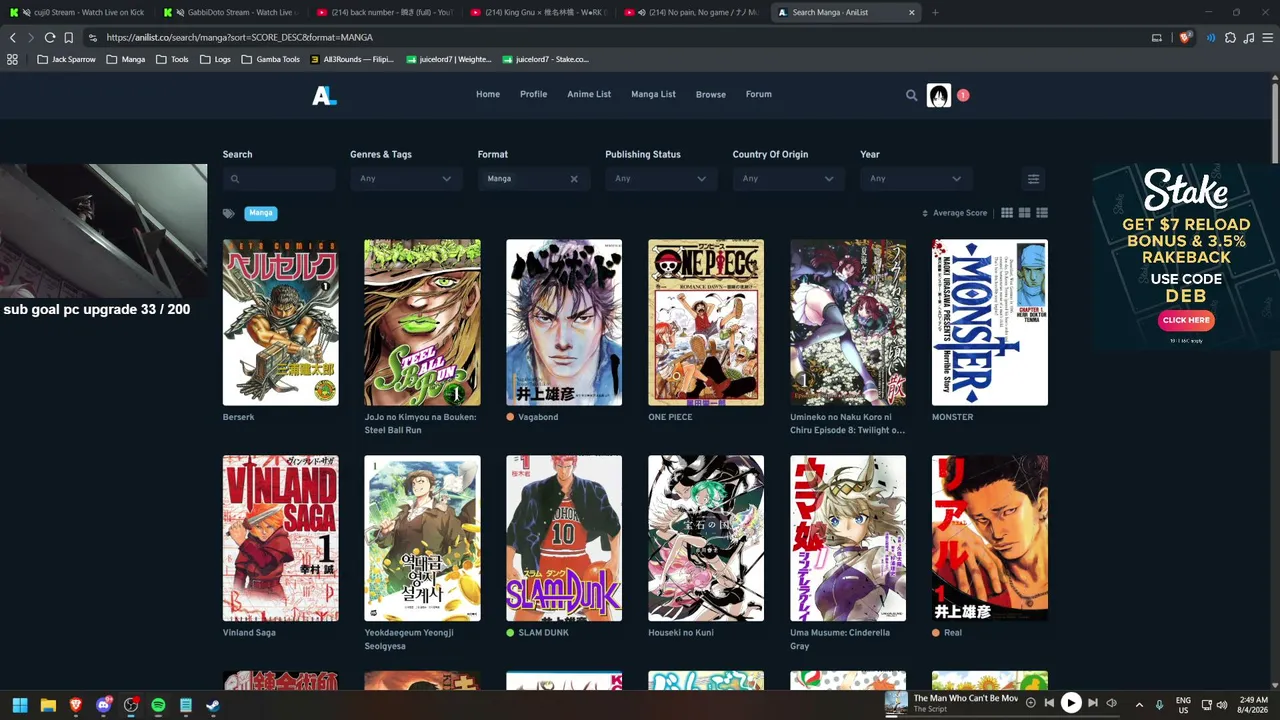This screenshot has width=1280, height=720.
Task: Open a new browser tab with plus button
Action: tap(935, 13)
